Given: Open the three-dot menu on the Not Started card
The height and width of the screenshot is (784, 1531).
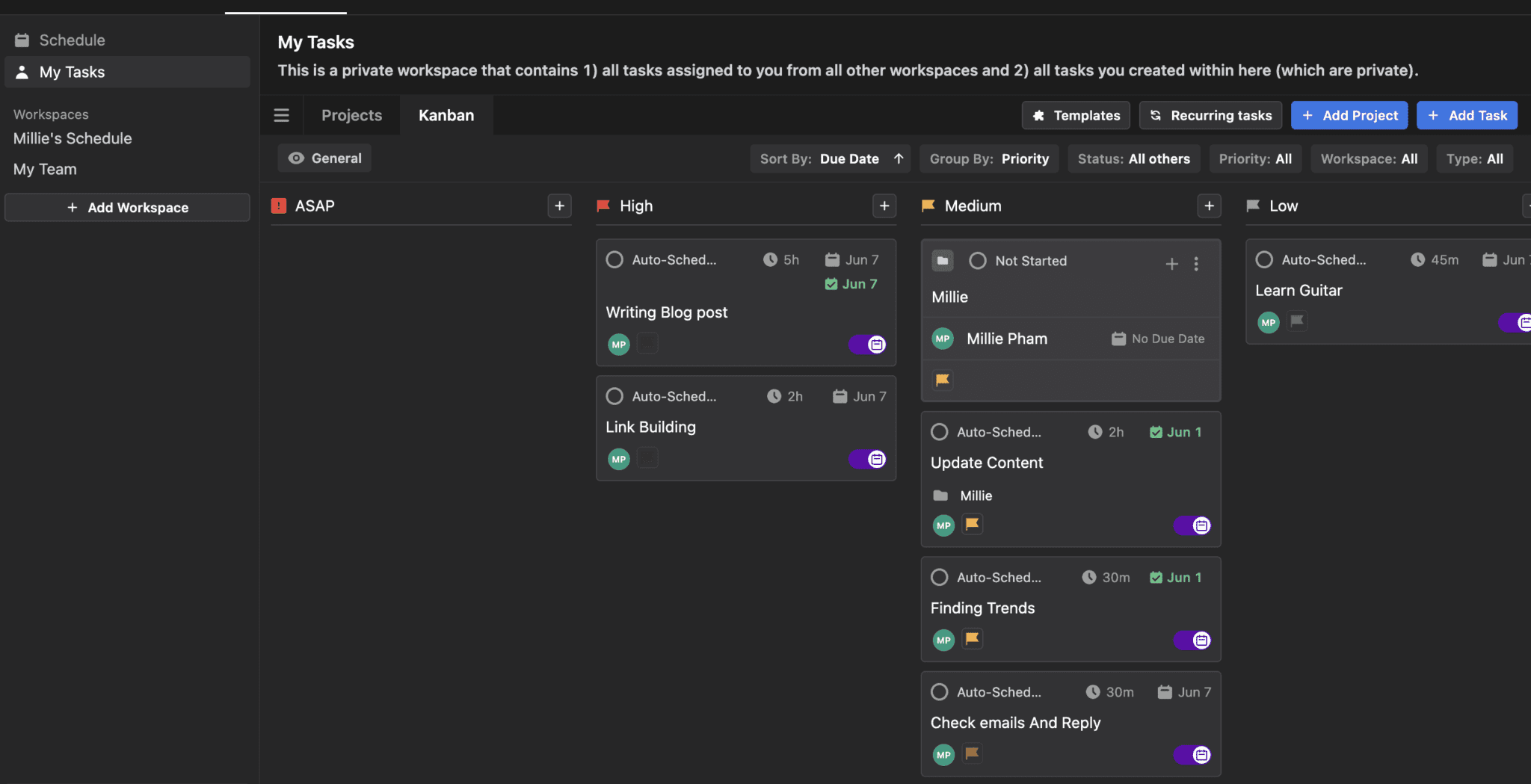Looking at the screenshot, I should 1197,263.
